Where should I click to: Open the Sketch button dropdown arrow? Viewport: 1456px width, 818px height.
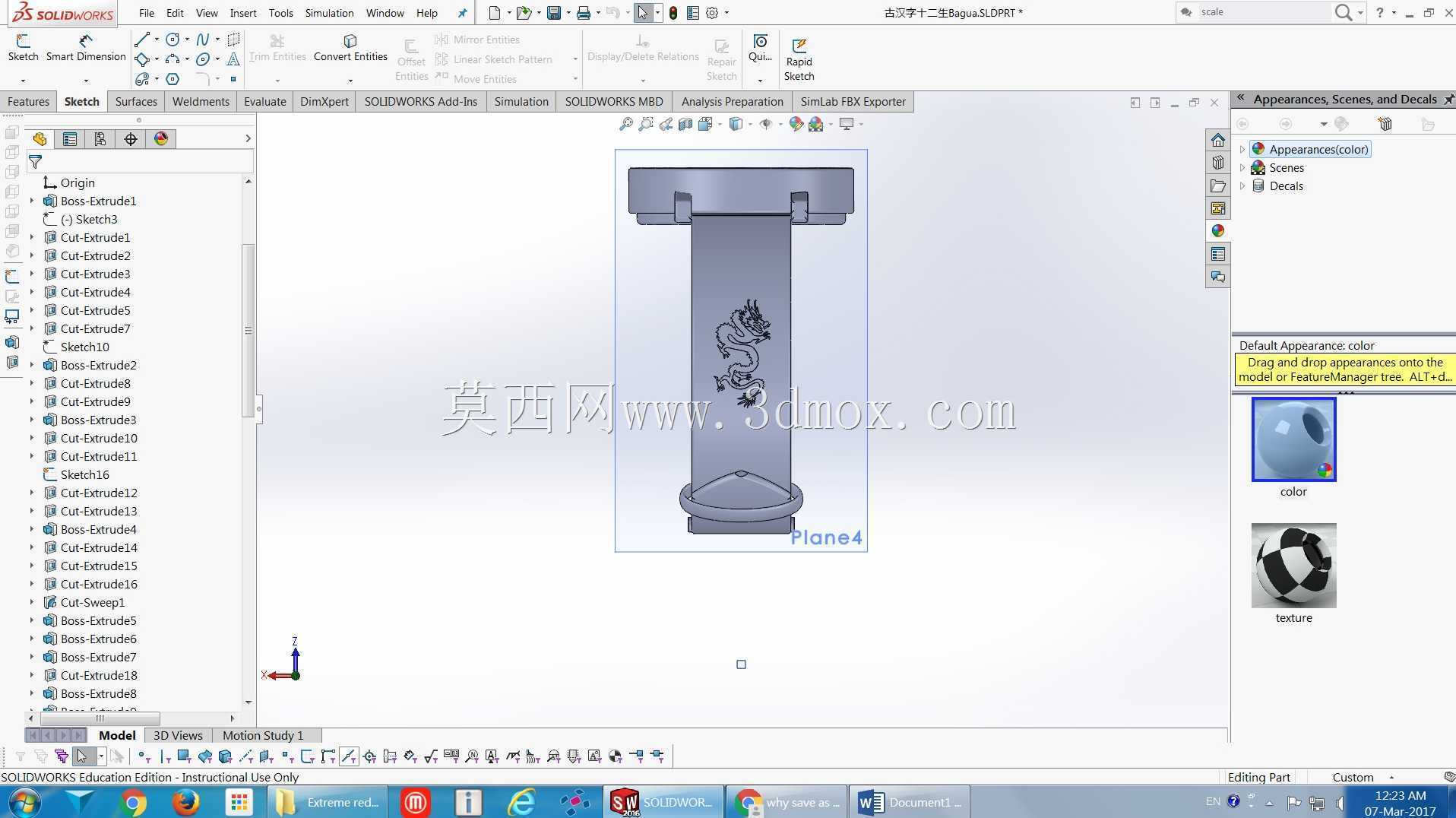pyautogui.click(x=23, y=80)
